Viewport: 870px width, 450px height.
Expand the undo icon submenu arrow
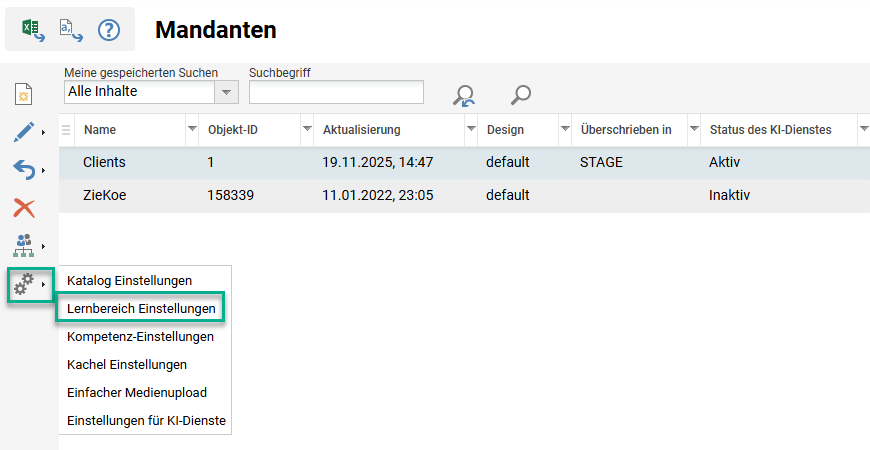(43, 170)
